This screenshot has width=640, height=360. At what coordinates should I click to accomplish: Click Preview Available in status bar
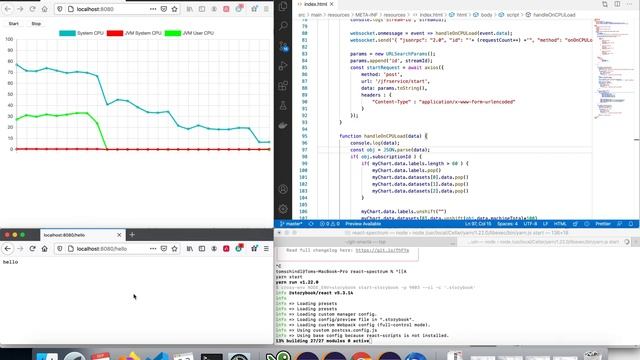363,224
